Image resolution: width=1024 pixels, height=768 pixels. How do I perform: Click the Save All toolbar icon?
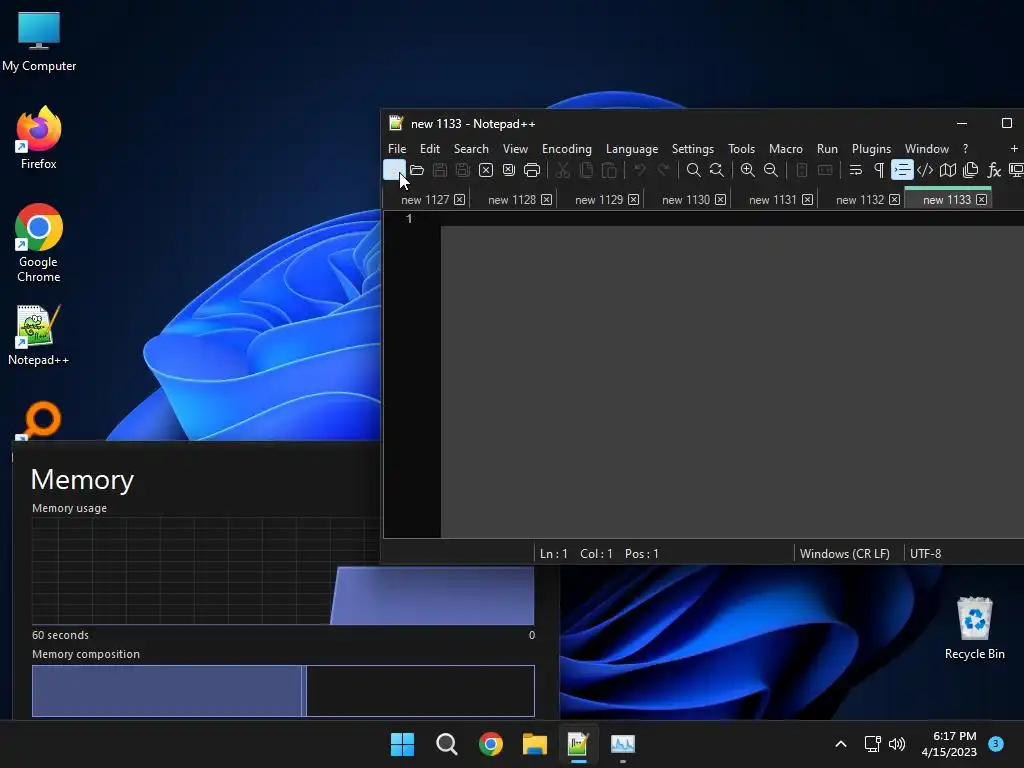click(462, 170)
